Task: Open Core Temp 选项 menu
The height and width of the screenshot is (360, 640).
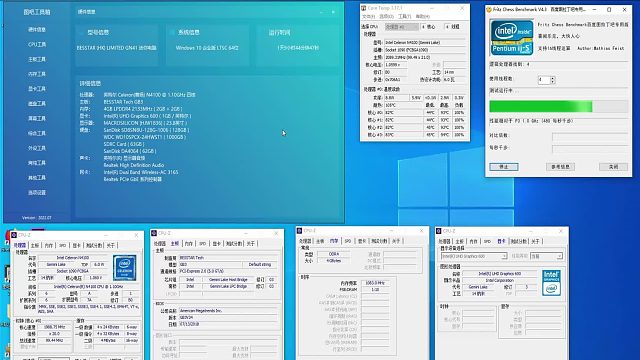Action: (386, 16)
